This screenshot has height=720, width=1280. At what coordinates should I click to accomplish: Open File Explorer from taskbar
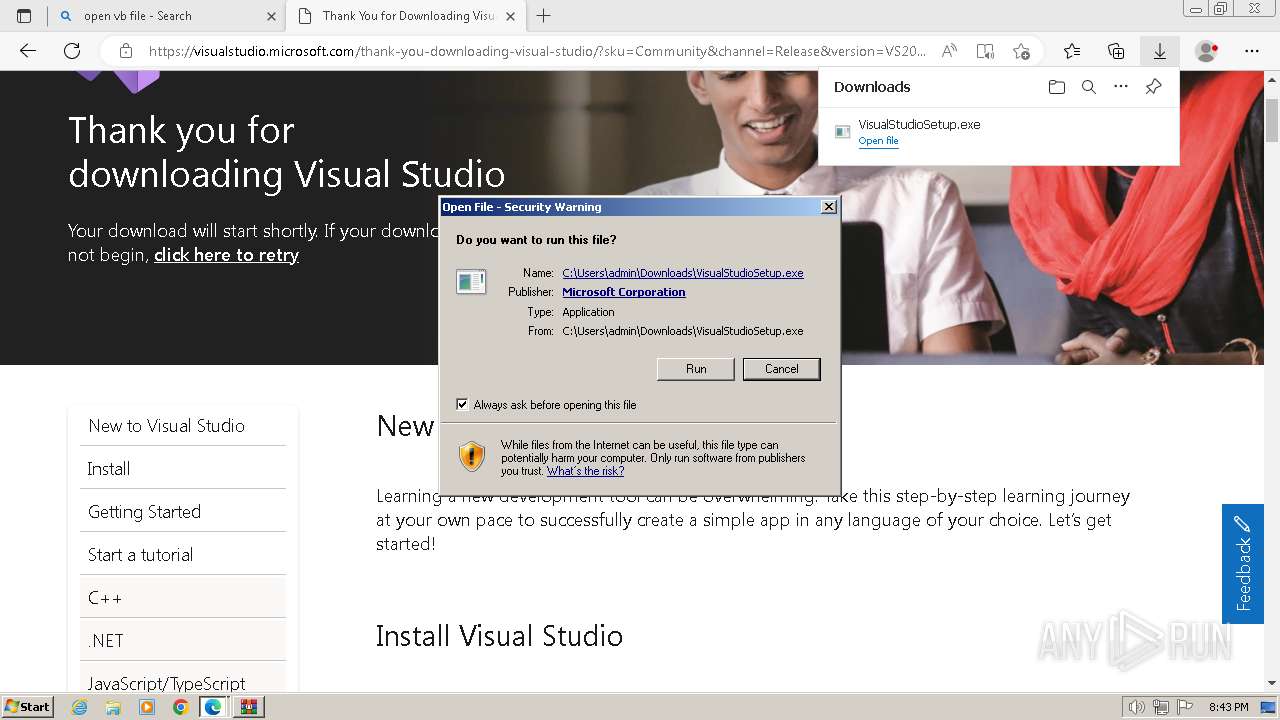point(113,707)
